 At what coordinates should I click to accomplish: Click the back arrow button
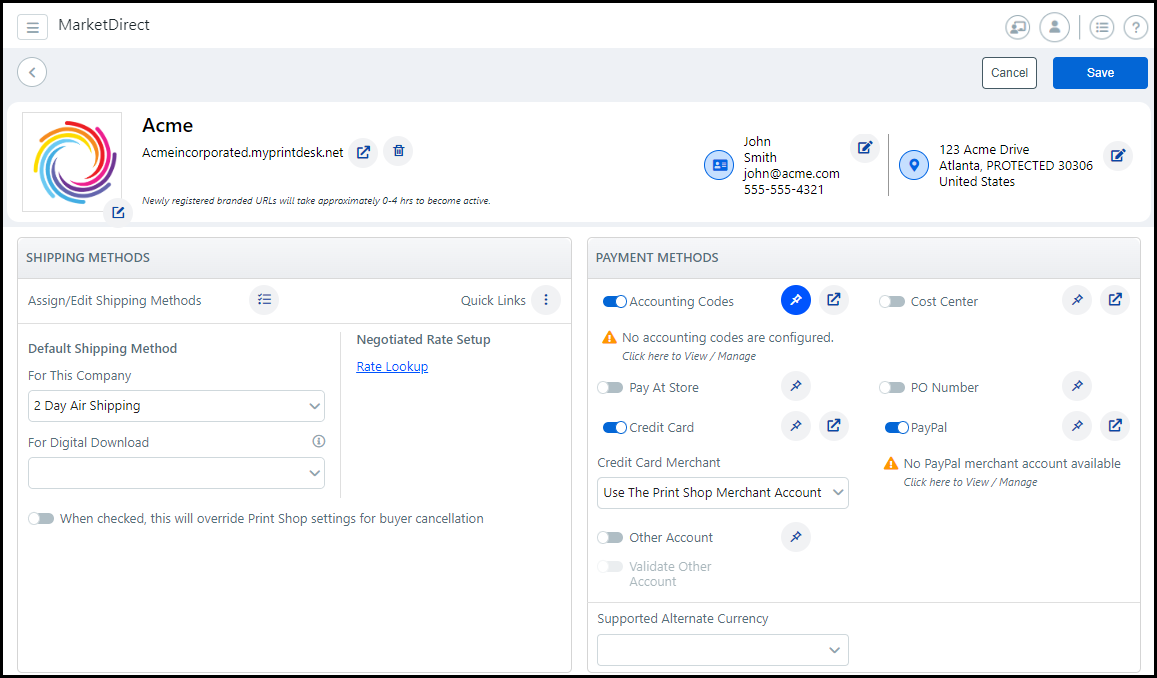coord(32,72)
